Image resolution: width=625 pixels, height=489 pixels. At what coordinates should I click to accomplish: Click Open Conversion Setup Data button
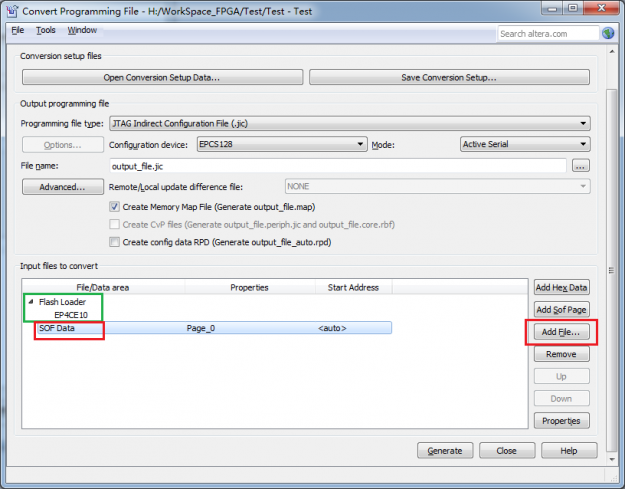(x=162, y=77)
